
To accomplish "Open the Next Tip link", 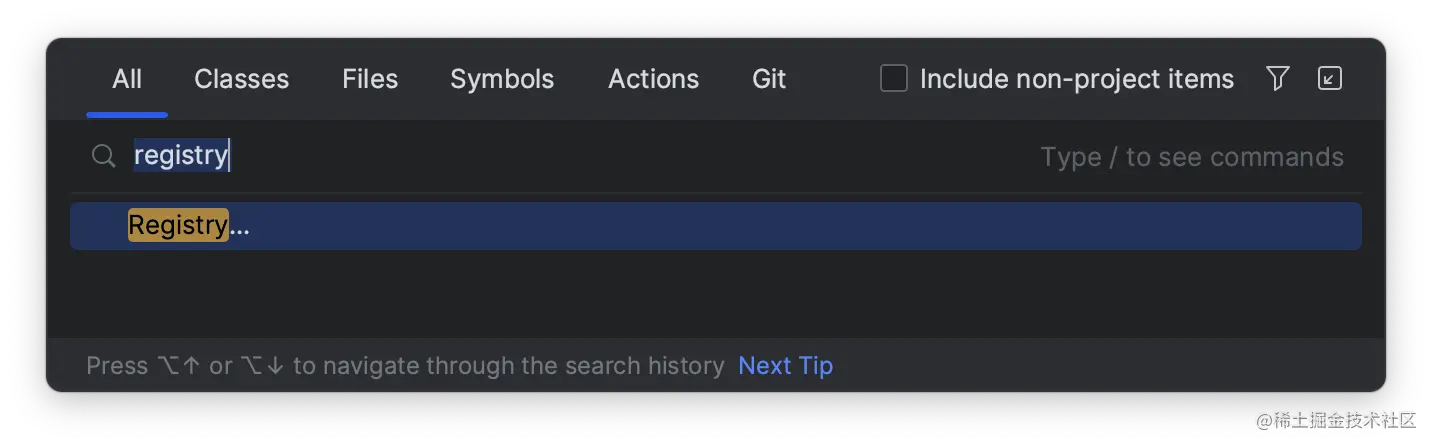I will pos(785,366).
